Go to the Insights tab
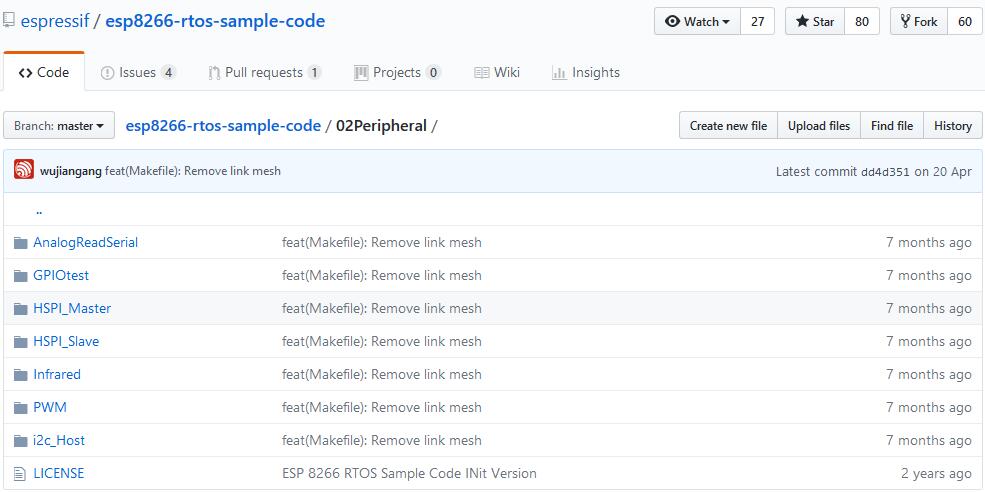This screenshot has height=492, width=985. (585, 72)
